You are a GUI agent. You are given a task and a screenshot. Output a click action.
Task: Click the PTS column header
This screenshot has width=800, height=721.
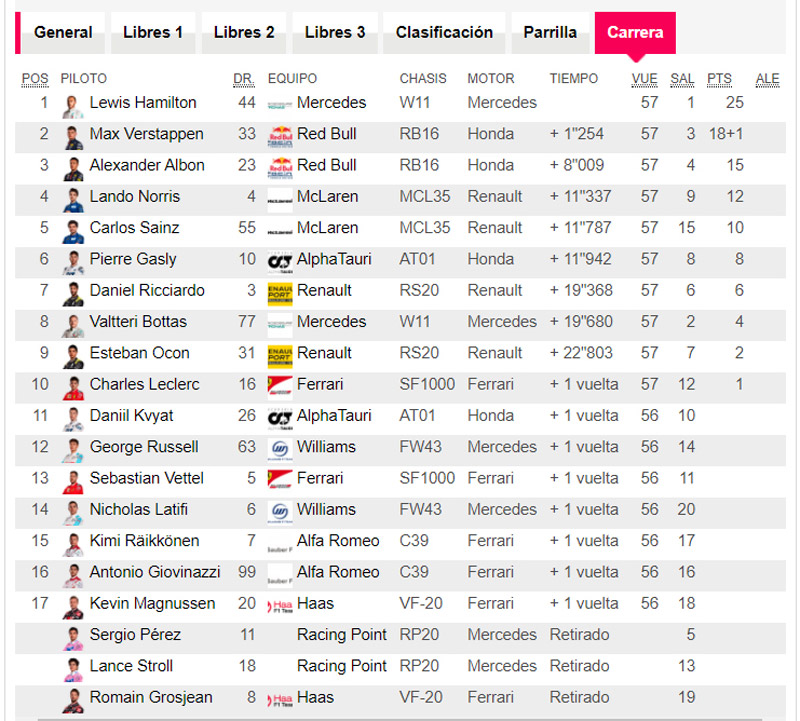click(719, 79)
